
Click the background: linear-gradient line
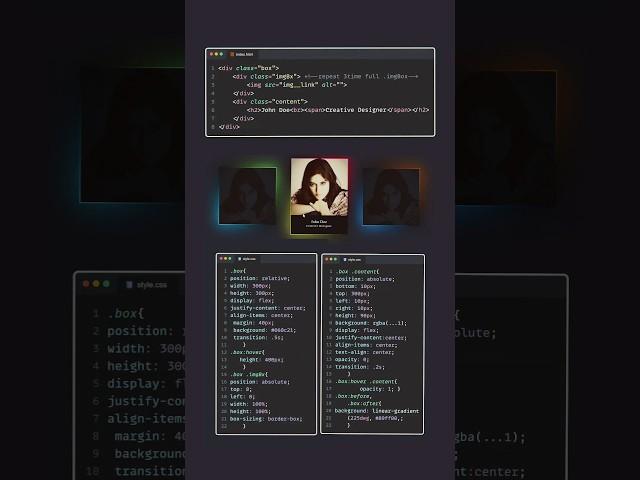[x=377, y=411]
